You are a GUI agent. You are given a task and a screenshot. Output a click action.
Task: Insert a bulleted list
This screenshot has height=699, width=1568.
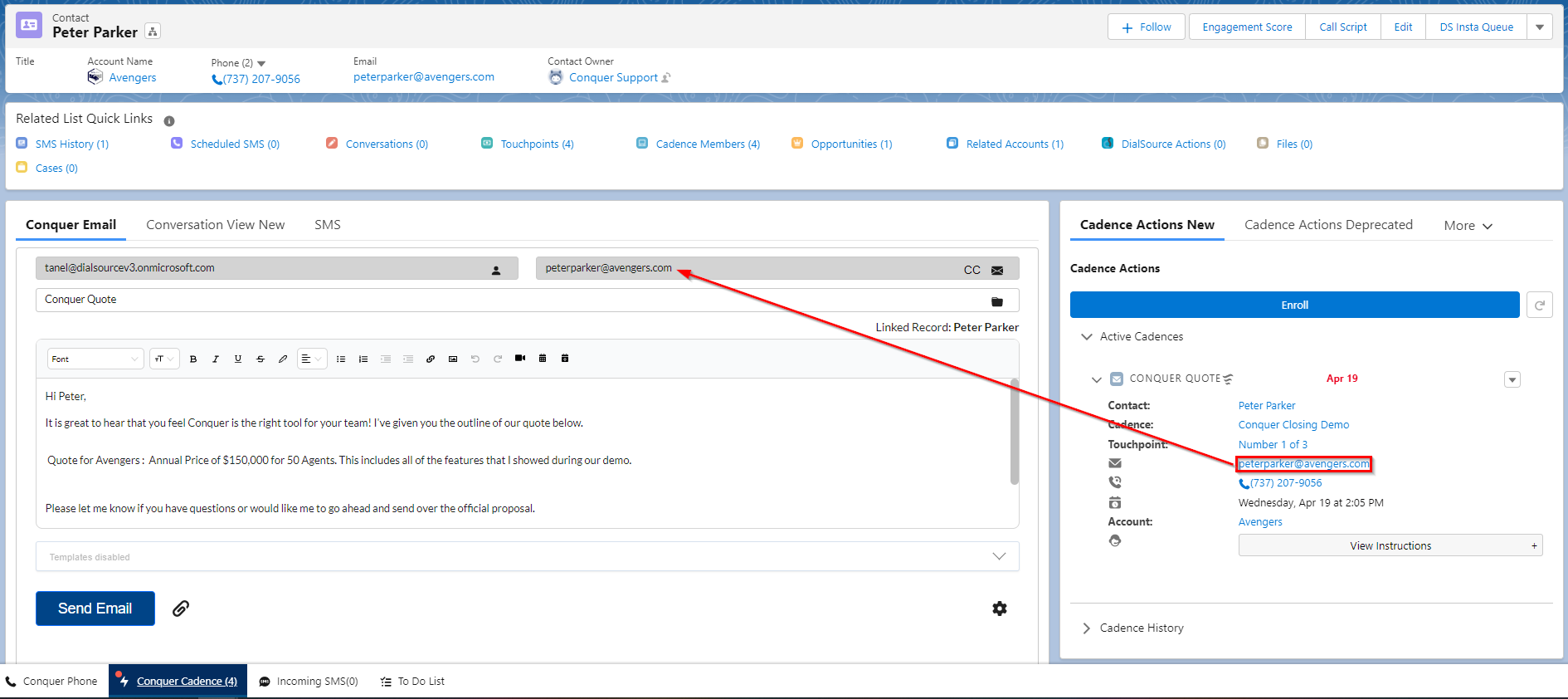point(341,359)
